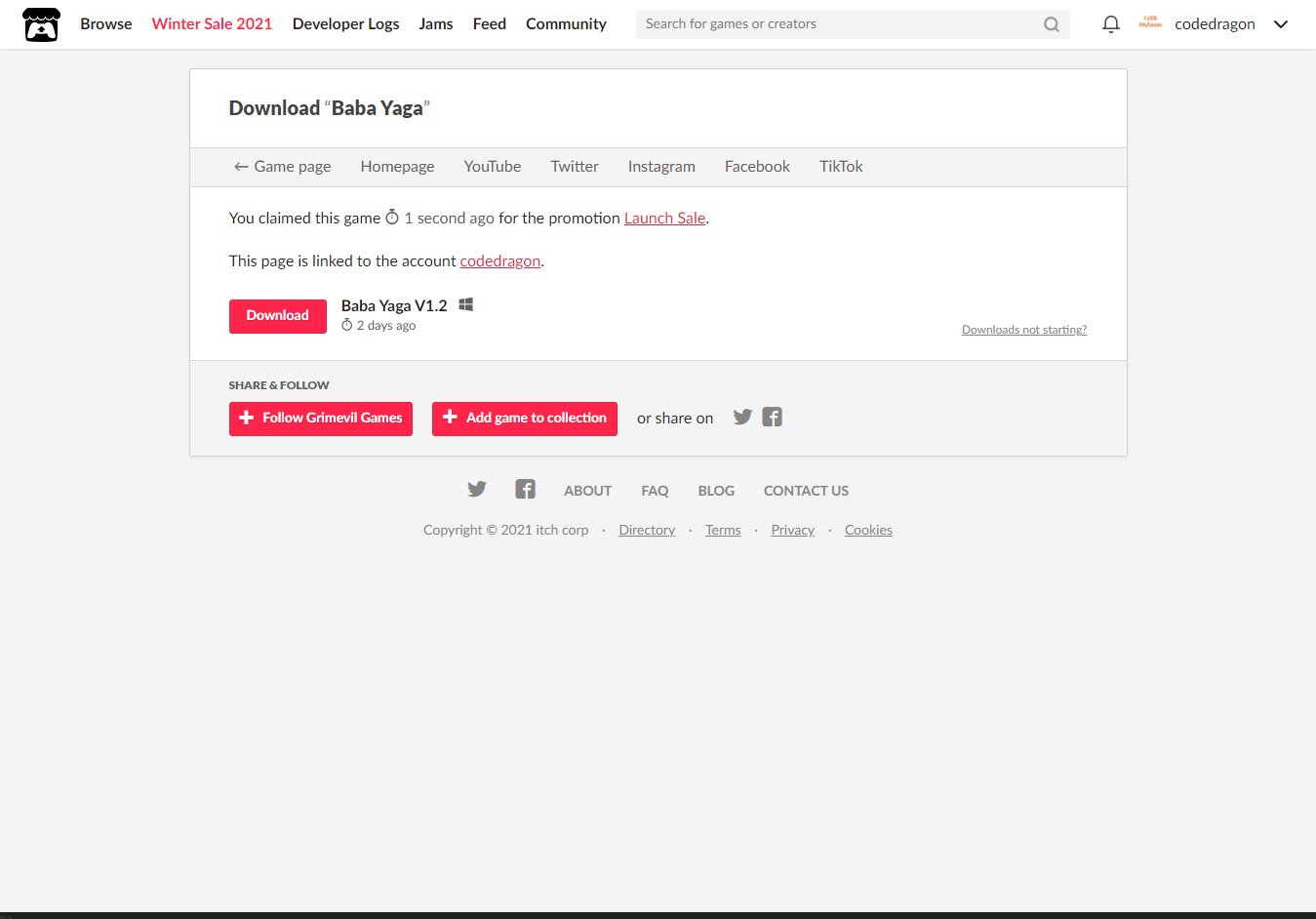Open the Facebook tab link
Viewport: 1316px width, 919px height.
pyautogui.click(x=757, y=167)
